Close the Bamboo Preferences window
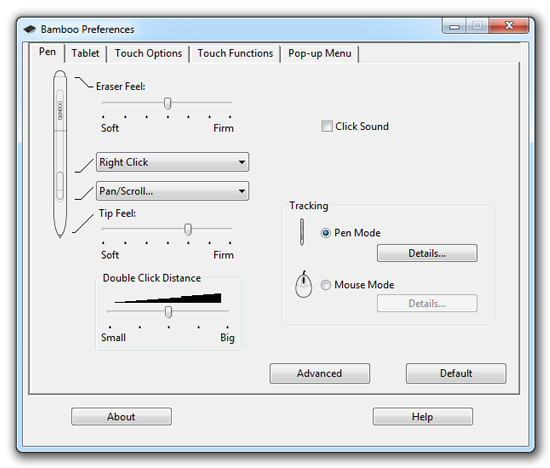Screen dimensions: 550x468 click(509, 26)
